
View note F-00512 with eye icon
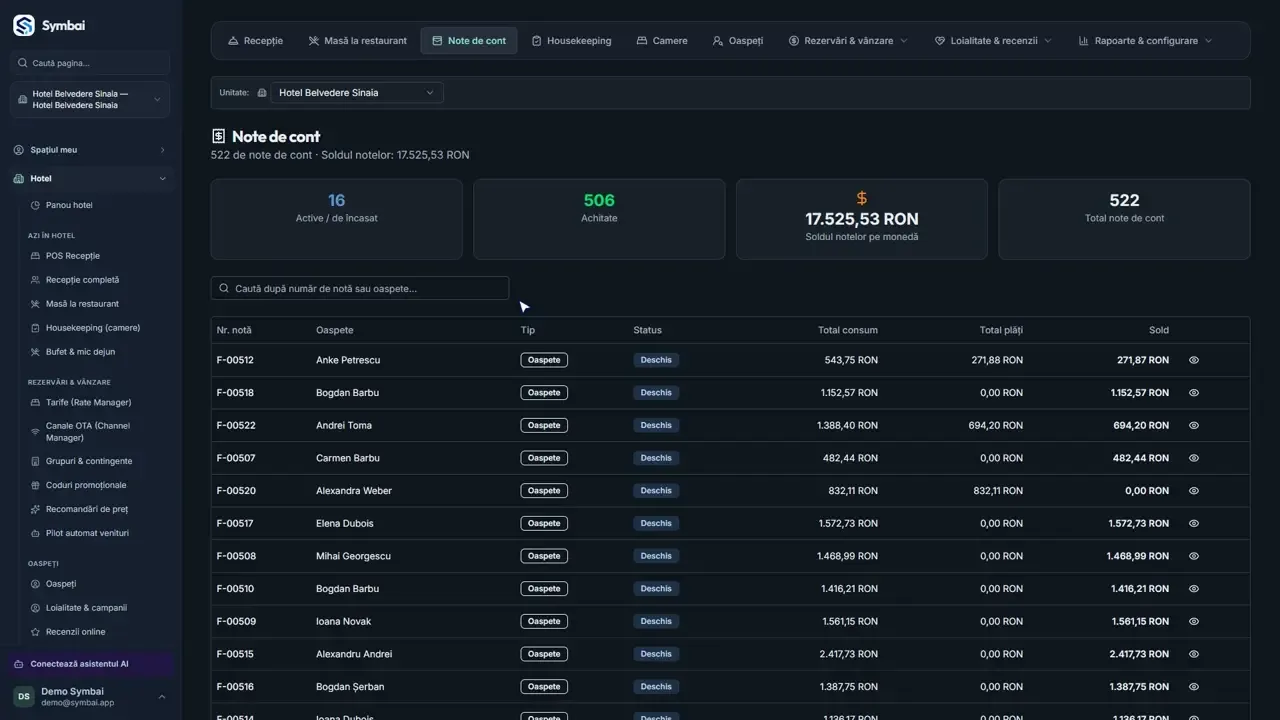(x=1194, y=360)
